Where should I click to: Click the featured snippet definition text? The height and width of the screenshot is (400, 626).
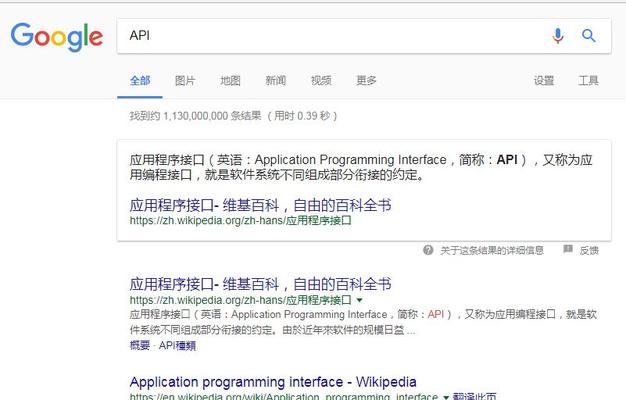361,167
